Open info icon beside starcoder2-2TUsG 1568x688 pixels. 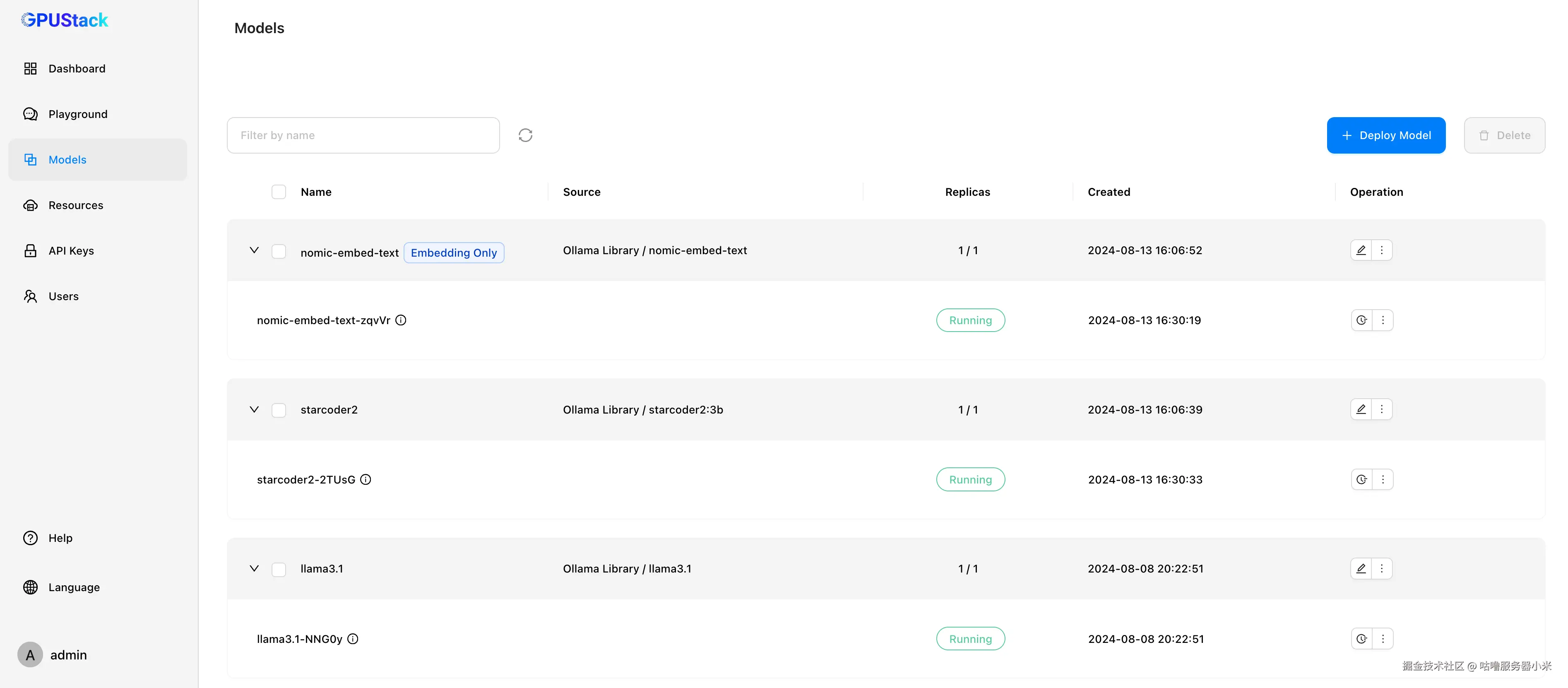365,480
